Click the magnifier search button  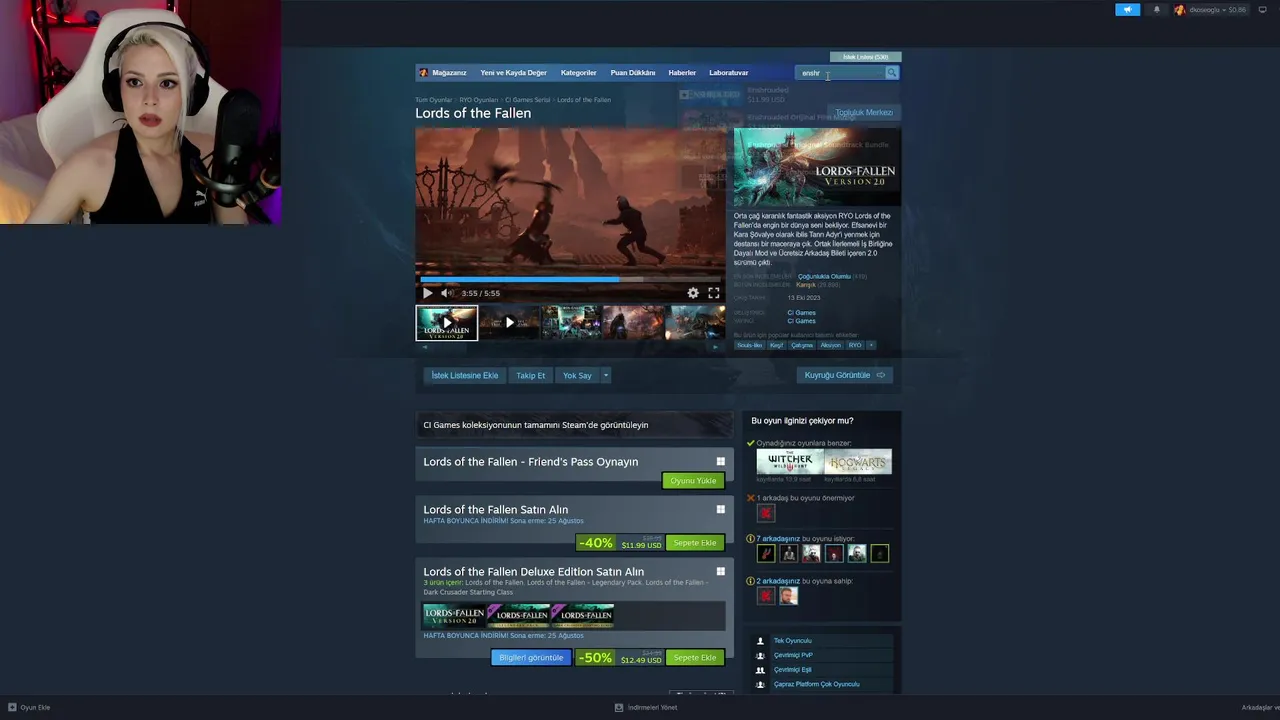coord(892,73)
